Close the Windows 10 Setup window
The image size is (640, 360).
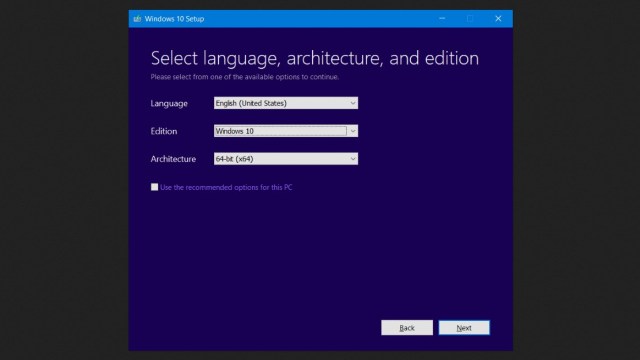tap(498, 19)
